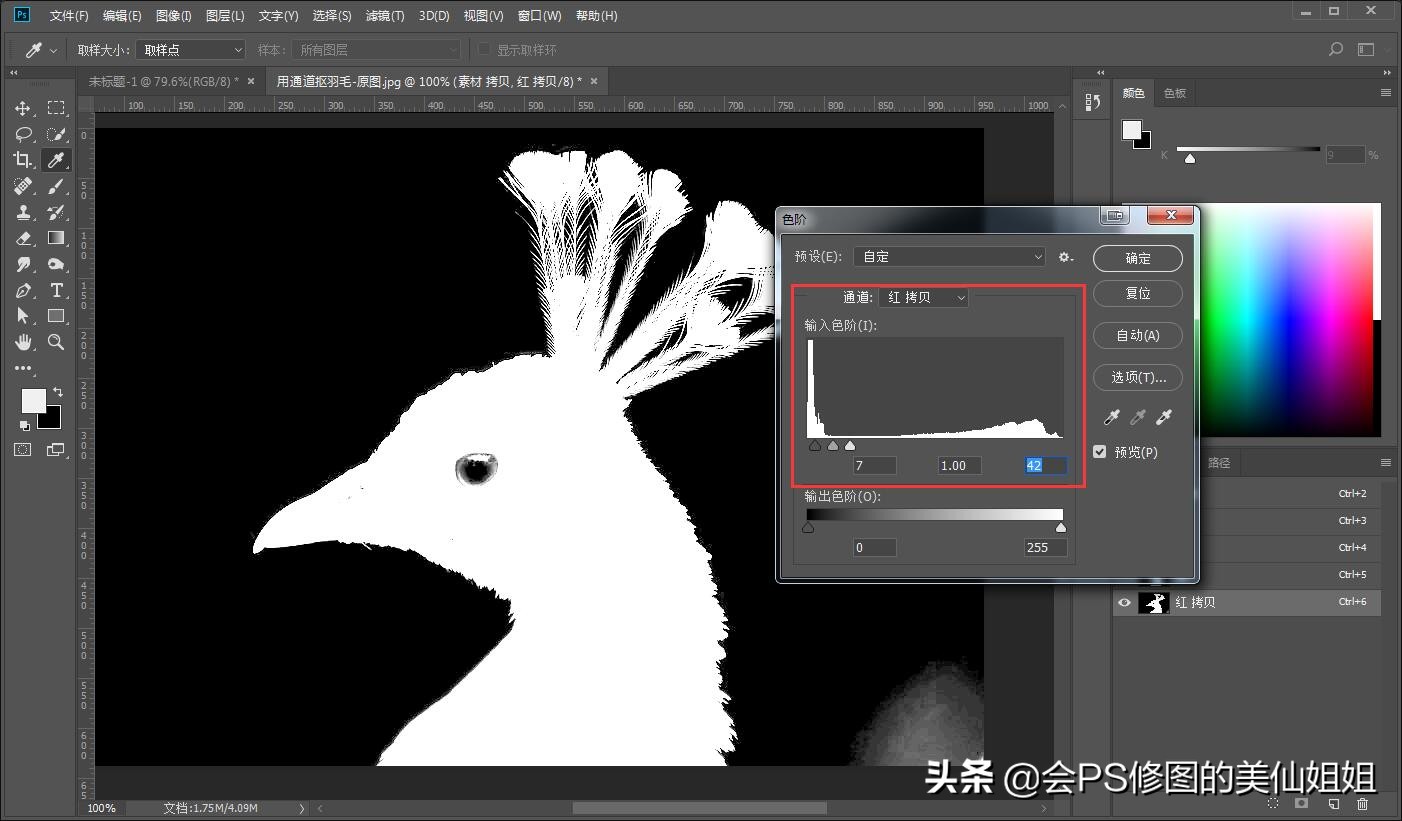Open the 取样大小 dropdown in options bar
This screenshot has width=1402, height=821.
[x=190, y=49]
